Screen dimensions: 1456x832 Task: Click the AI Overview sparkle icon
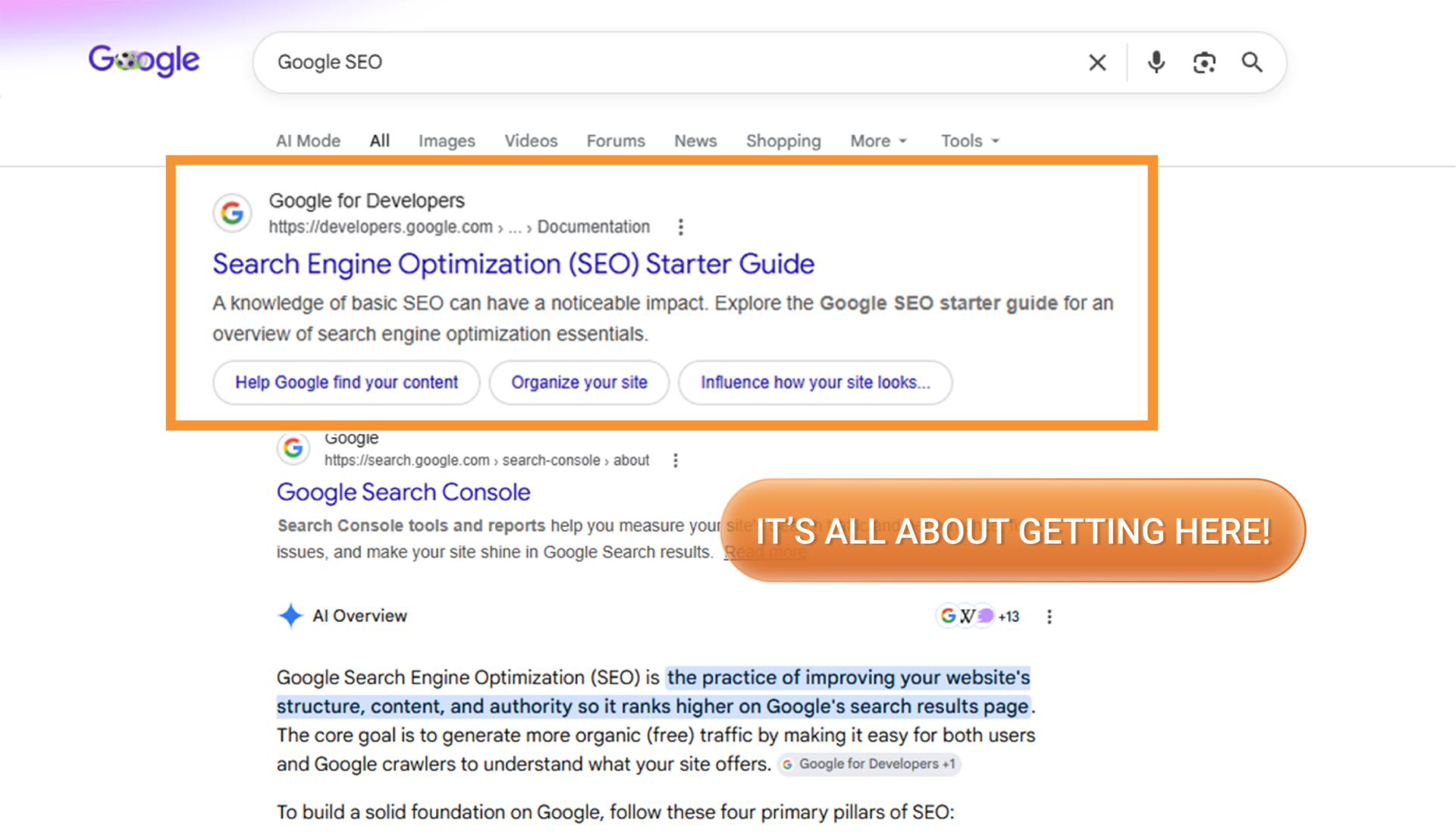click(x=290, y=616)
